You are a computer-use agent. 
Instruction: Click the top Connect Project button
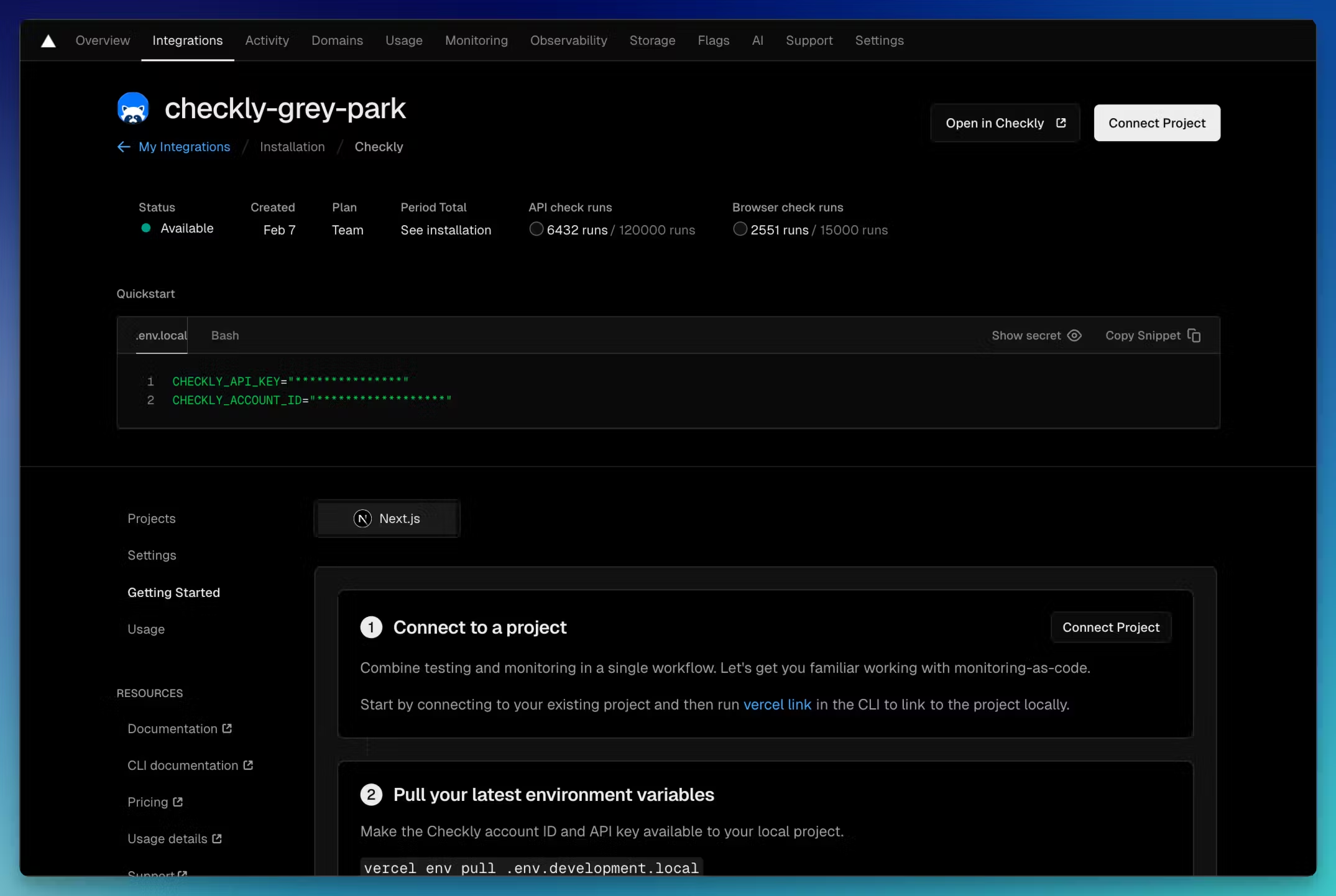tap(1157, 123)
